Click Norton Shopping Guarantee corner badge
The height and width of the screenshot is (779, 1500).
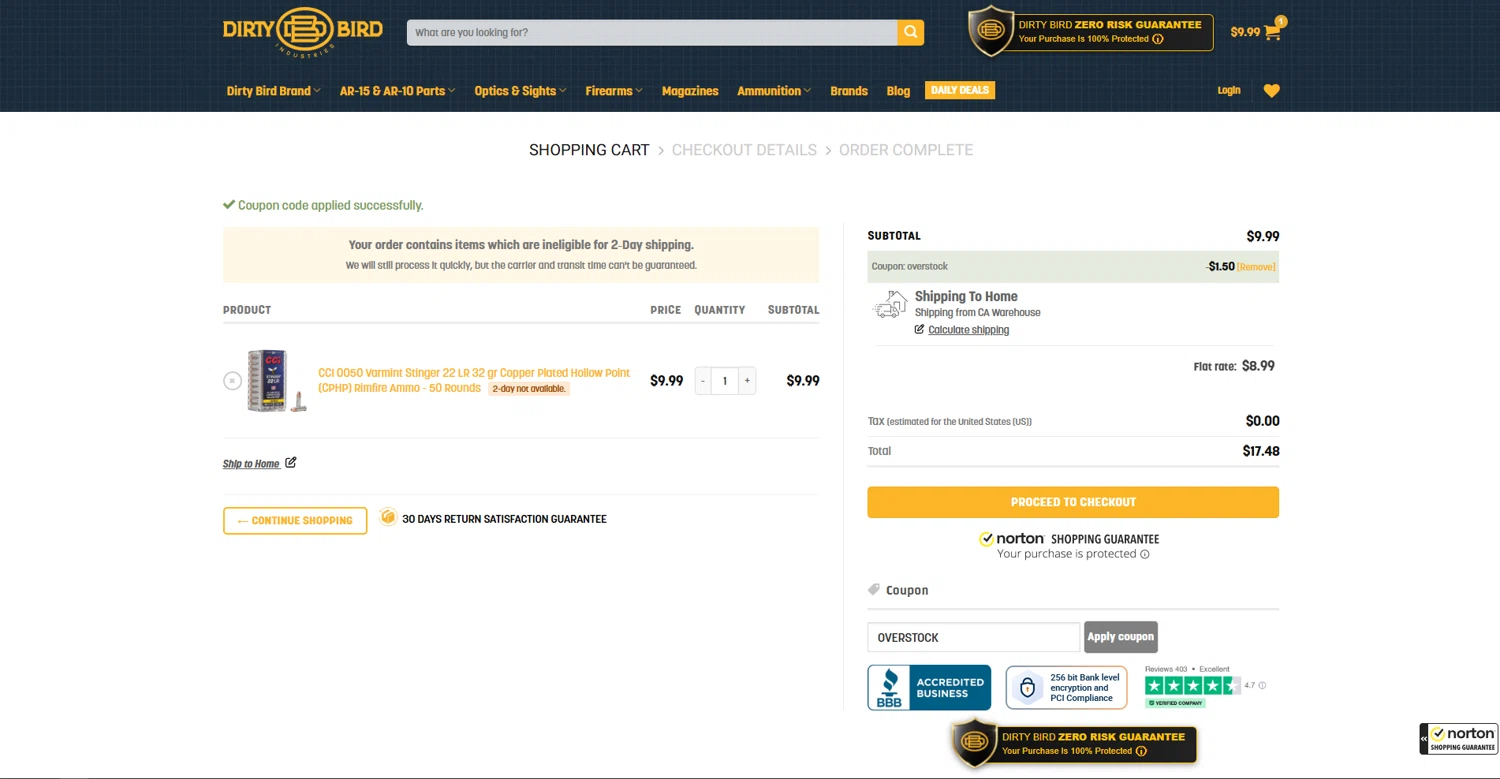point(1459,739)
